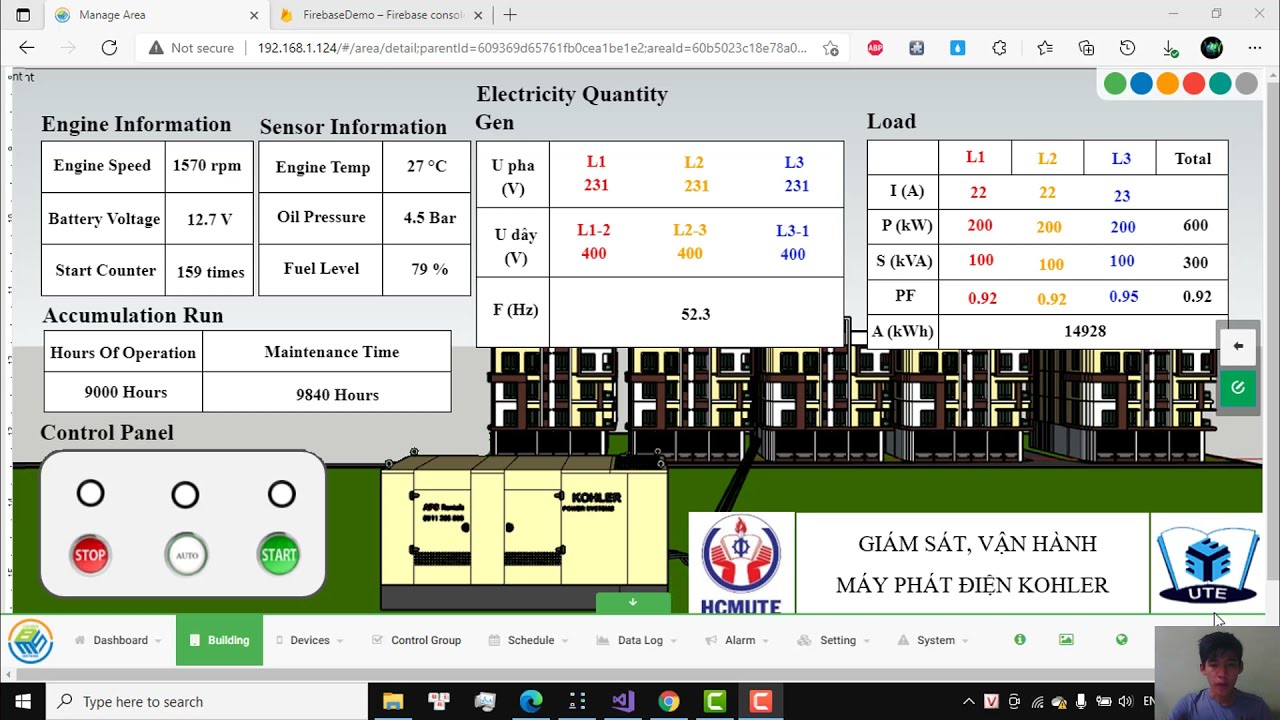Open a new browser tab
Screen dimensions: 1280x720
(510, 15)
